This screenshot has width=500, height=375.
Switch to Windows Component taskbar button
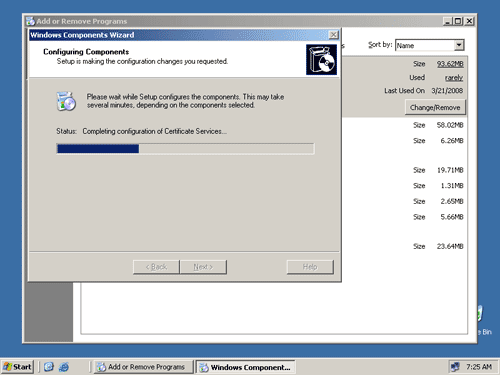(245, 367)
